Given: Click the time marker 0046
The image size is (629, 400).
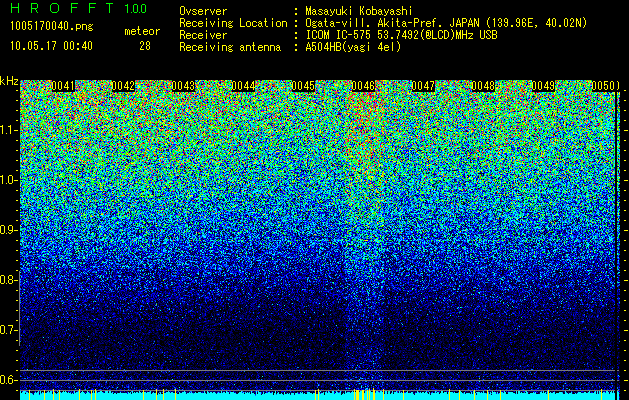Looking at the screenshot, I should pyautogui.click(x=363, y=86).
